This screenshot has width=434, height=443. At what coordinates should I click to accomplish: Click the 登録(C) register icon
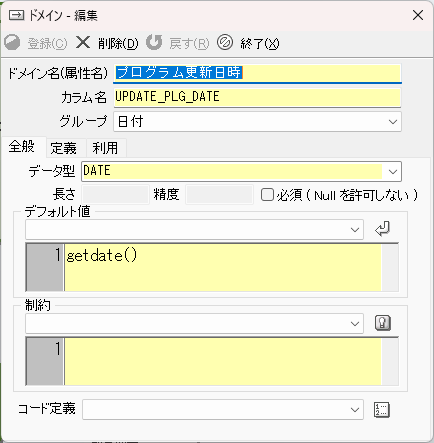click(12, 43)
